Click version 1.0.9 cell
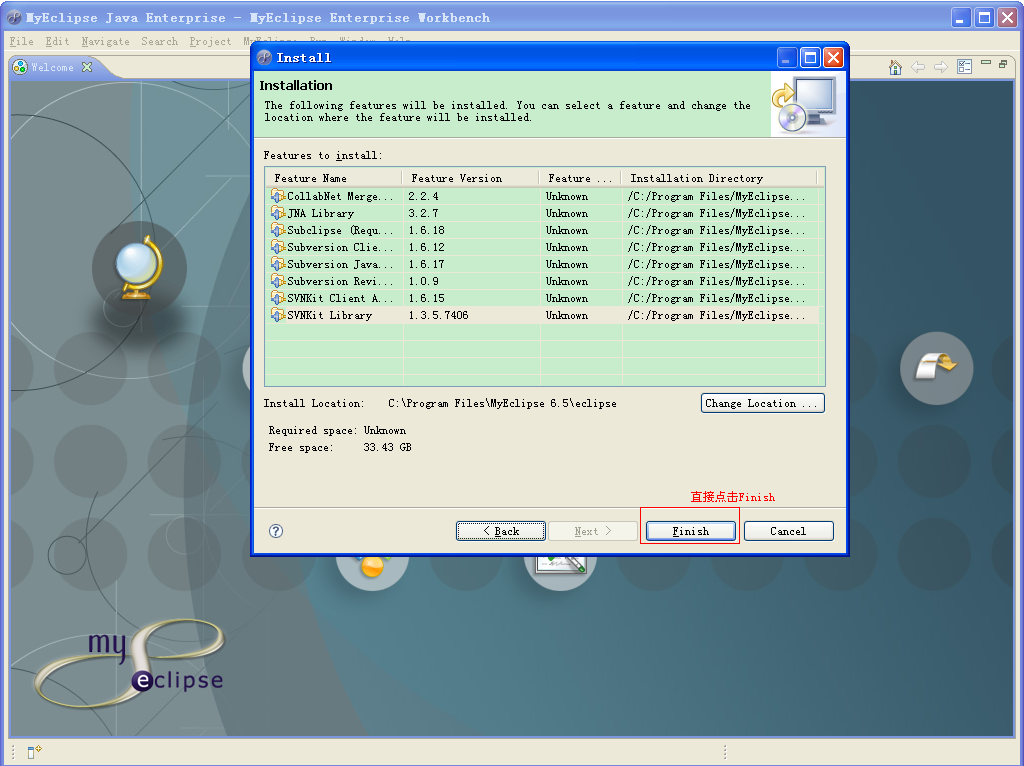The height and width of the screenshot is (766, 1024). point(423,281)
